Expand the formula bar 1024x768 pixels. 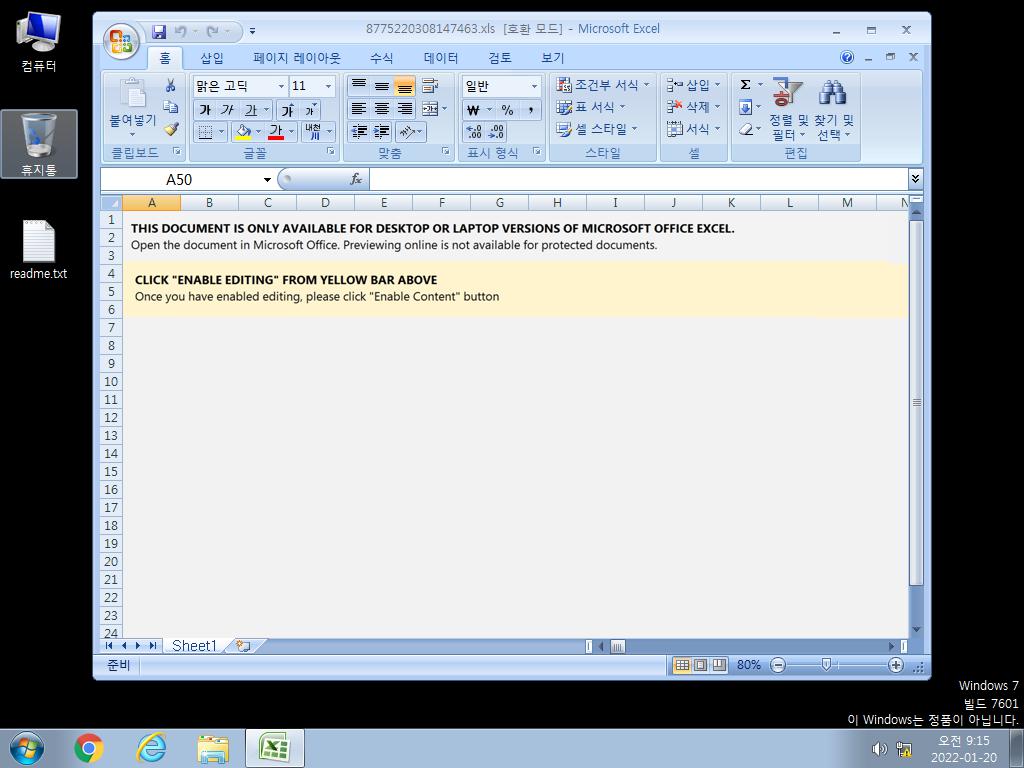[915, 178]
